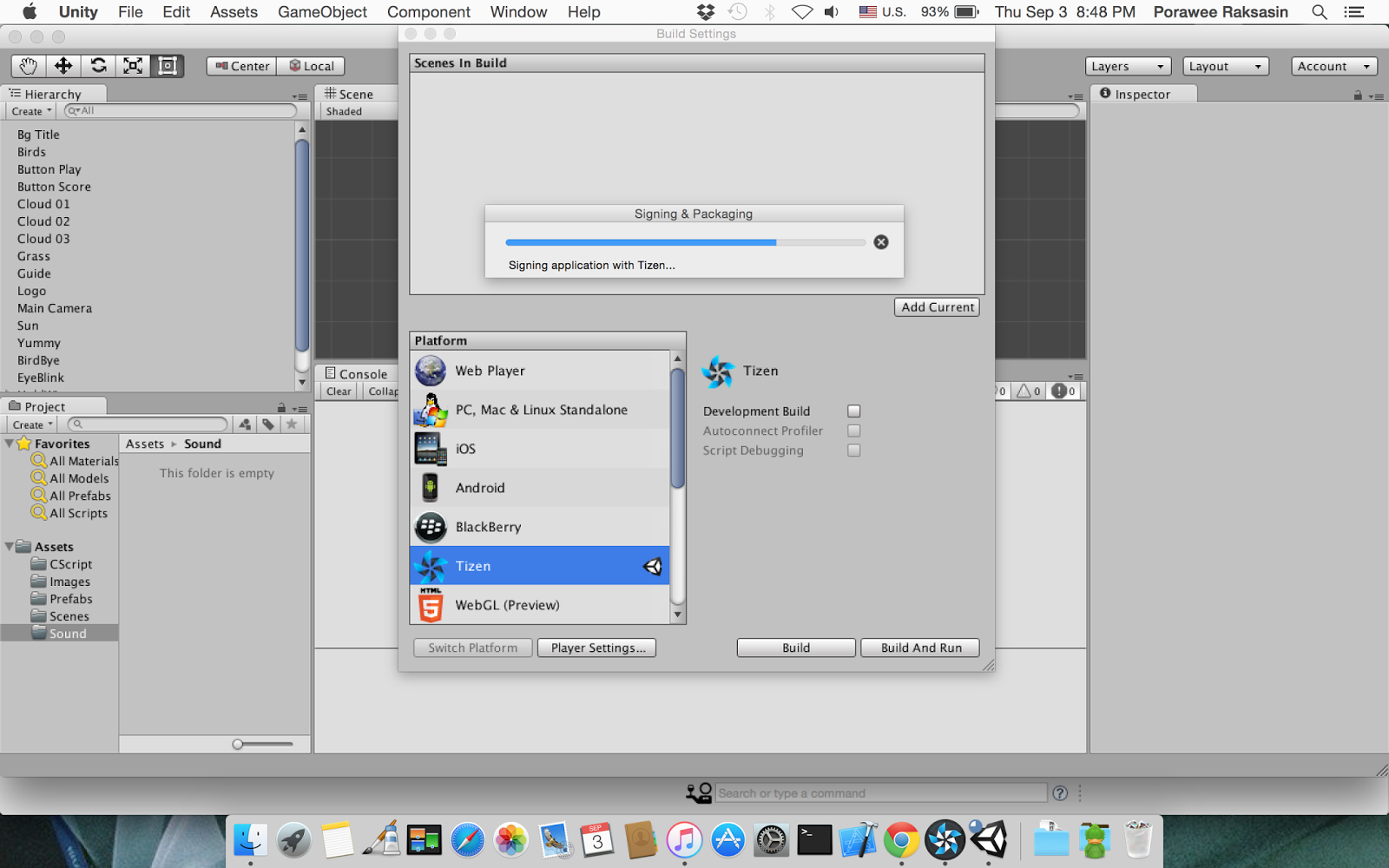Toggle Autoconnect Profiler checkbox

[854, 431]
